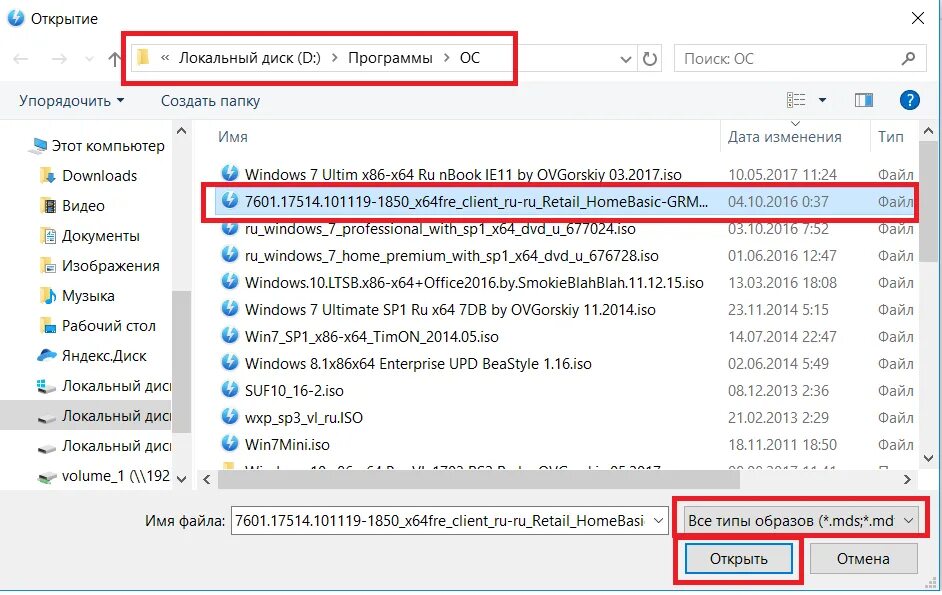The height and width of the screenshot is (595, 942).
Task: Click disc icon of SUF10_16-2.iso
Action: (229, 389)
